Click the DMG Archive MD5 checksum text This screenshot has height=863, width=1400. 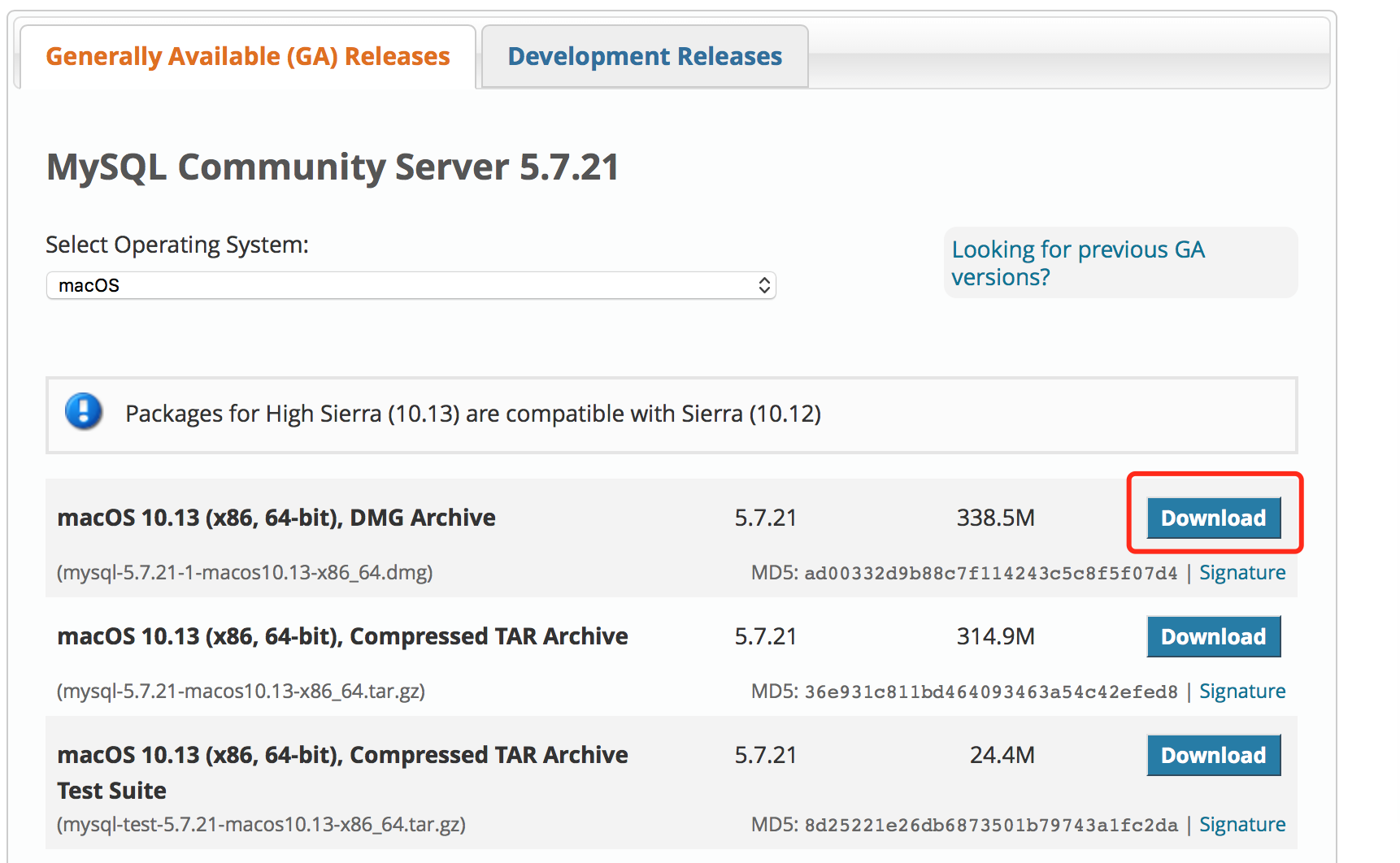989,574
